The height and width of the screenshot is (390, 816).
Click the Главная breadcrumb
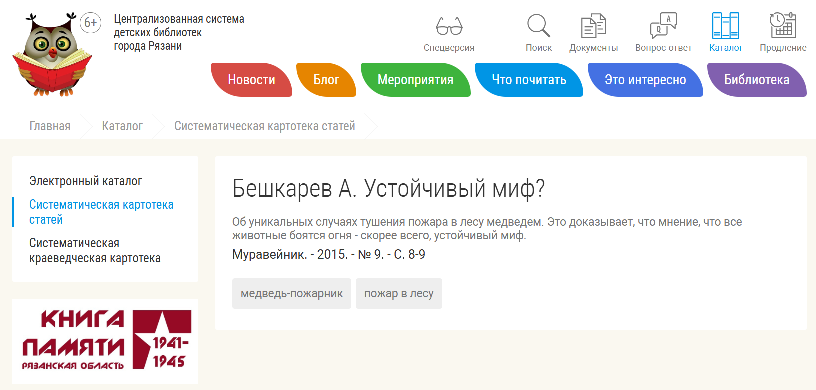click(x=50, y=126)
